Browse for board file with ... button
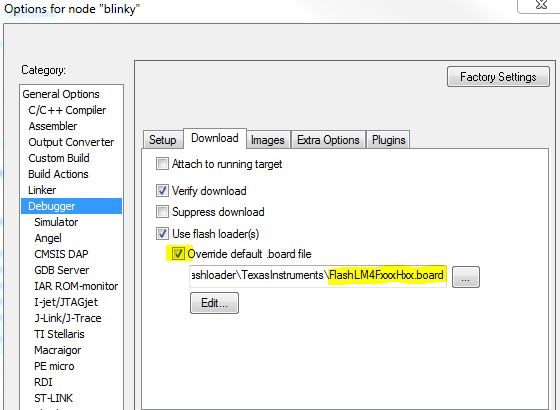The image size is (560, 410). [466, 277]
